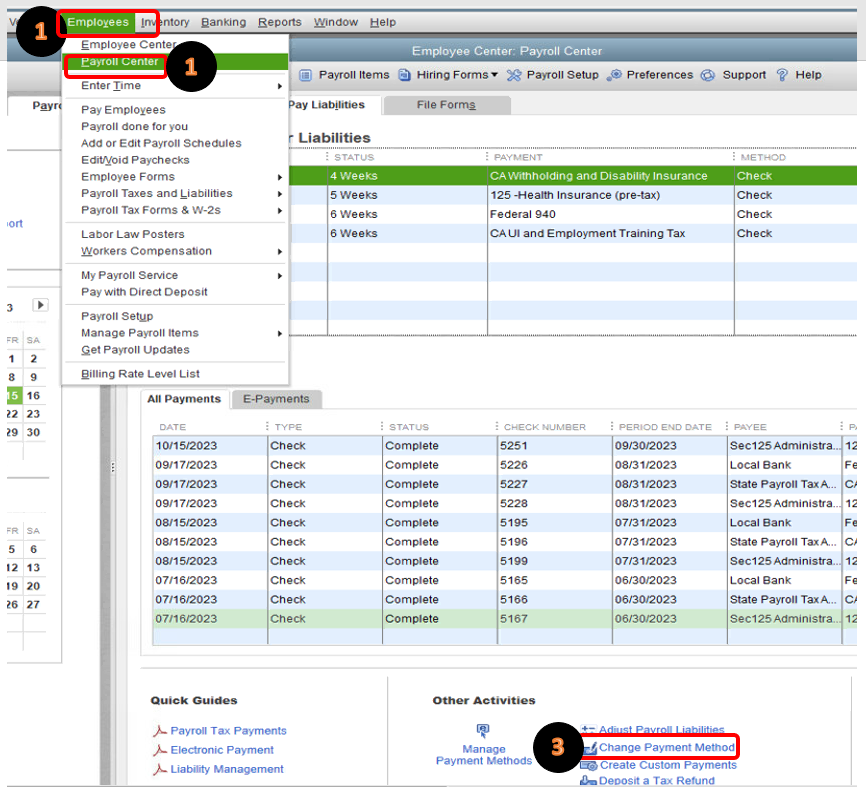
Task: Expand Payroll Tax Forms & W-2s submenu
Action: point(279,210)
